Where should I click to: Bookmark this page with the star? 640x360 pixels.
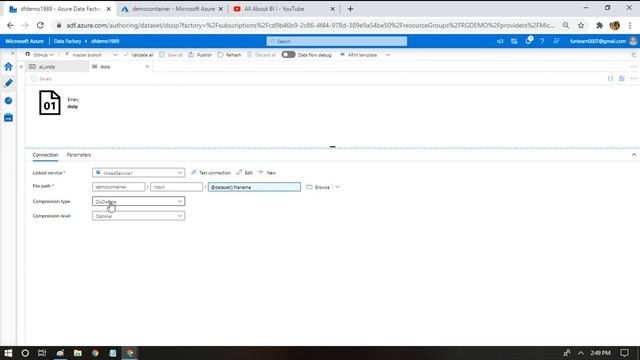point(581,25)
